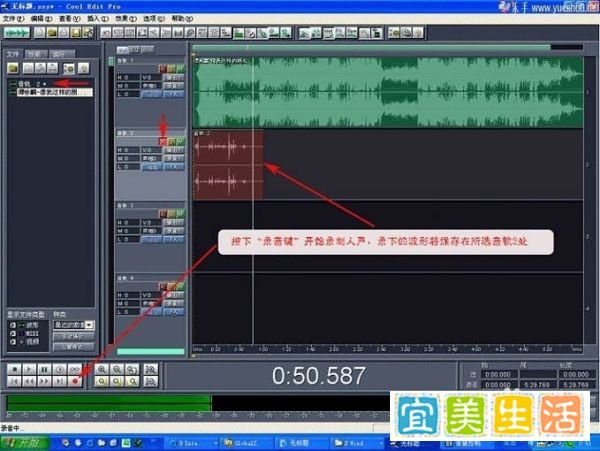This screenshot has height=451, width=600.
Task: Open the FX button on track 1
Action: click(x=174, y=94)
